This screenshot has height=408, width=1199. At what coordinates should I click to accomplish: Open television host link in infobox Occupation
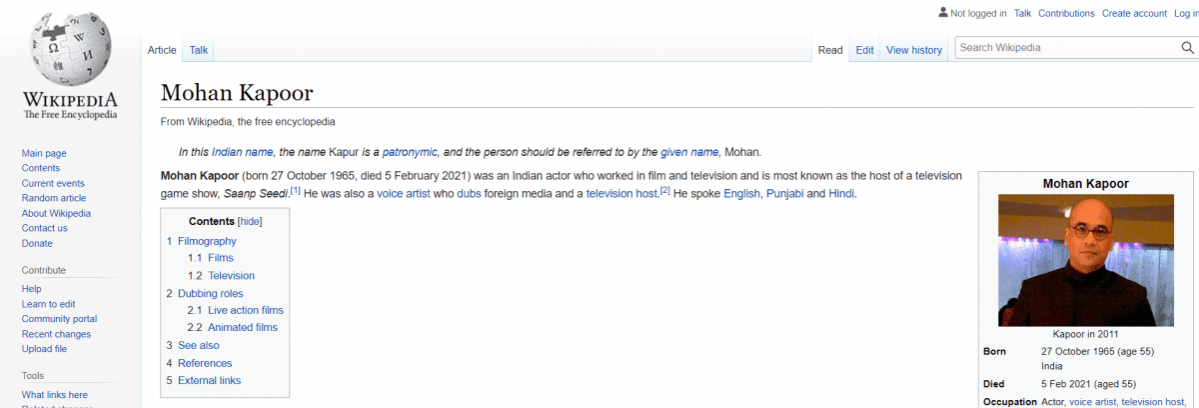coord(1152,402)
